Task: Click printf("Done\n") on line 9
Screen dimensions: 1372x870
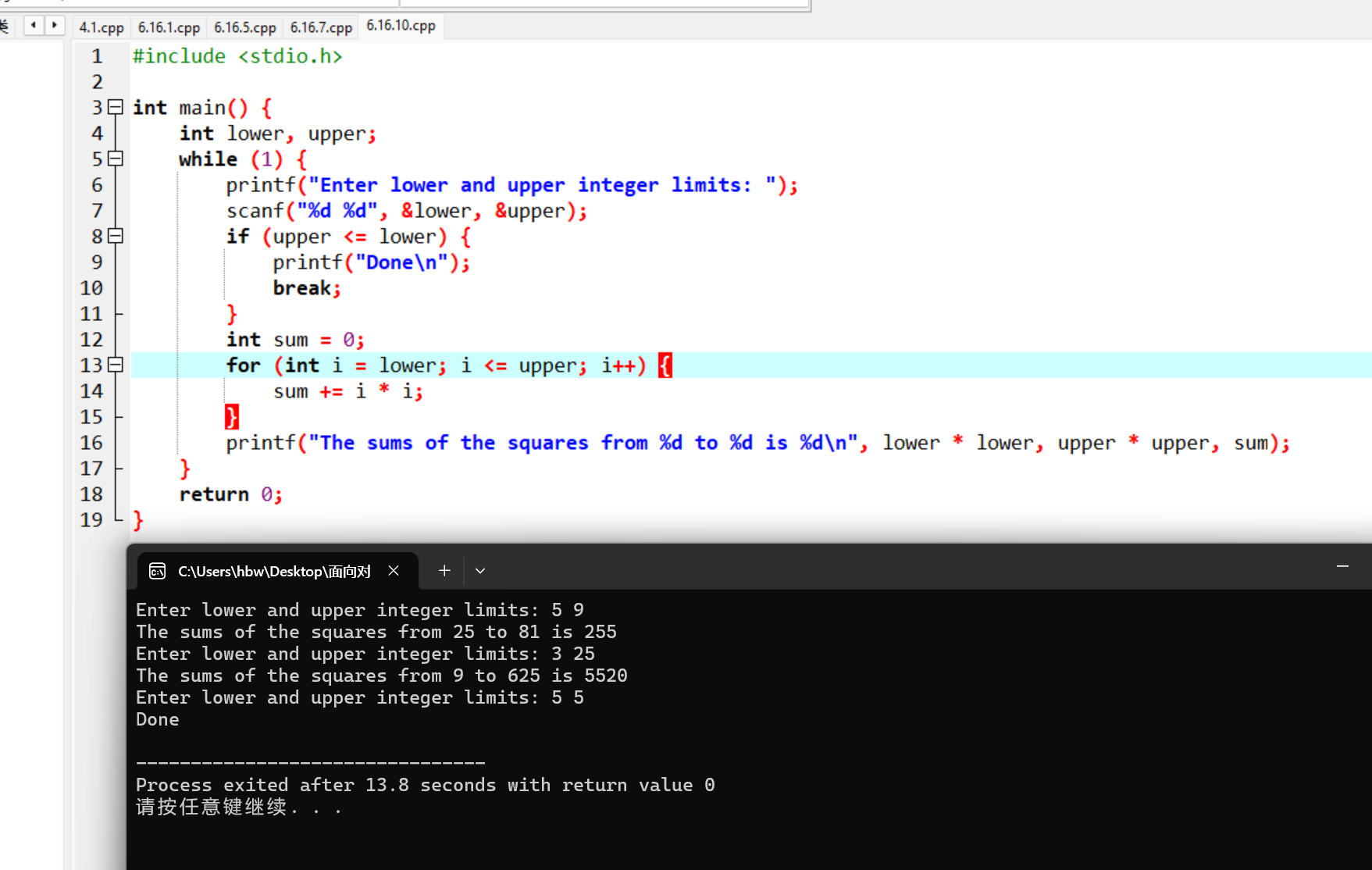Action: (372, 262)
